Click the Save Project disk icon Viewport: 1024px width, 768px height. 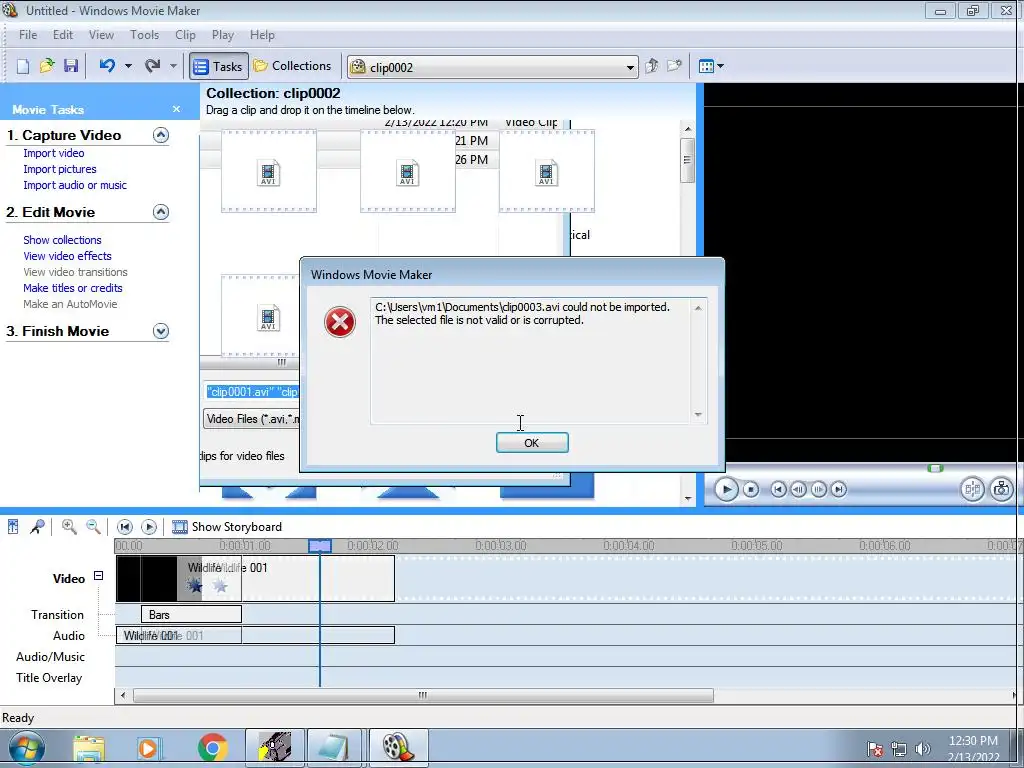[71, 66]
